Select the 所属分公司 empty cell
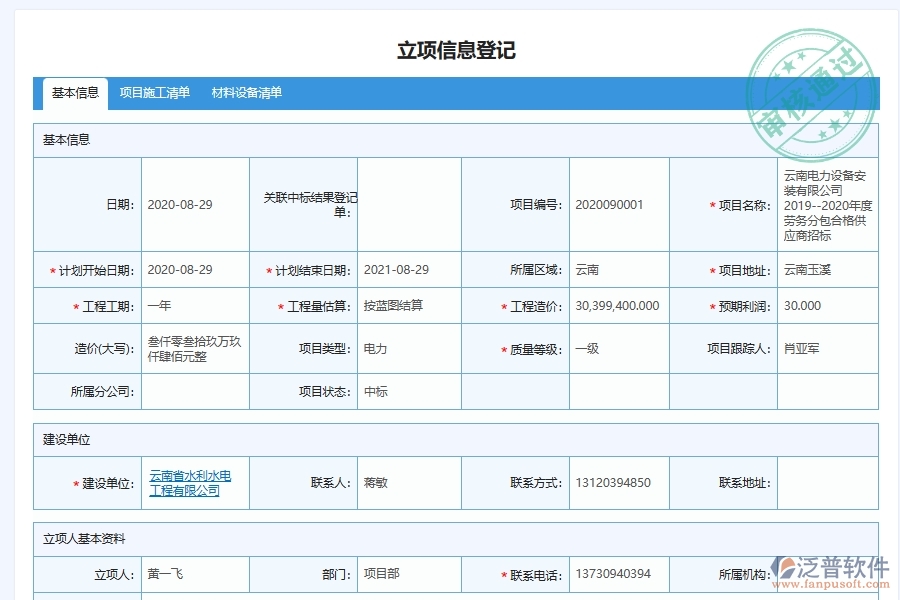Image resolution: width=900 pixels, height=600 pixels. (195, 392)
